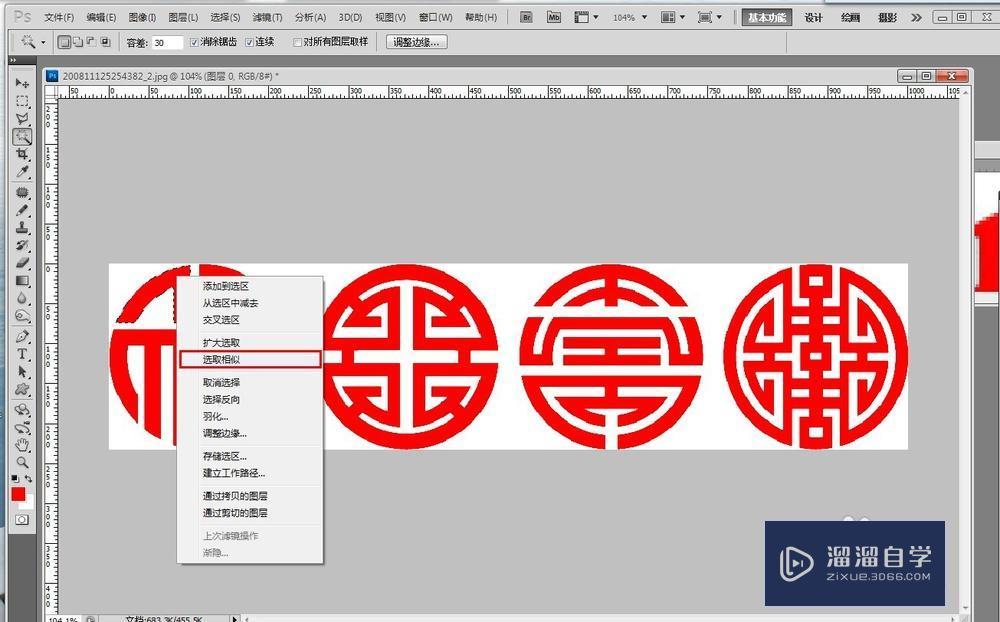Image resolution: width=1000 pixels, height=622 pixels.
Task: Toggle the 消除锯齿 anti-alias checkbox
Action: (195, 42)
